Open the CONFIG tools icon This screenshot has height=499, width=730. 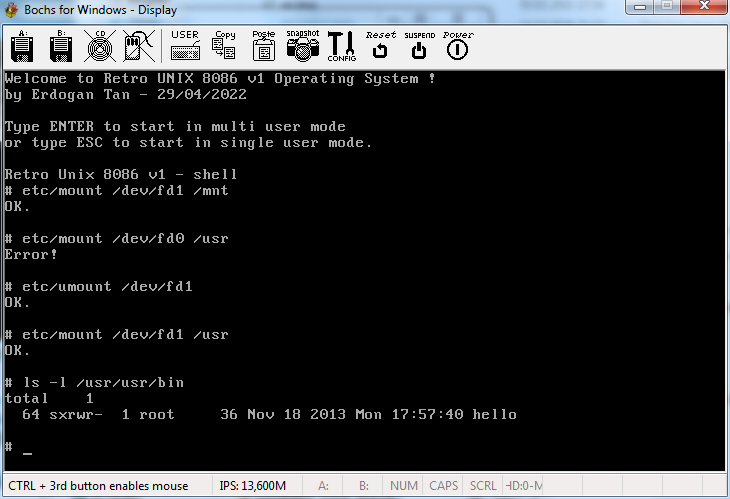click(x=341, y=45)
